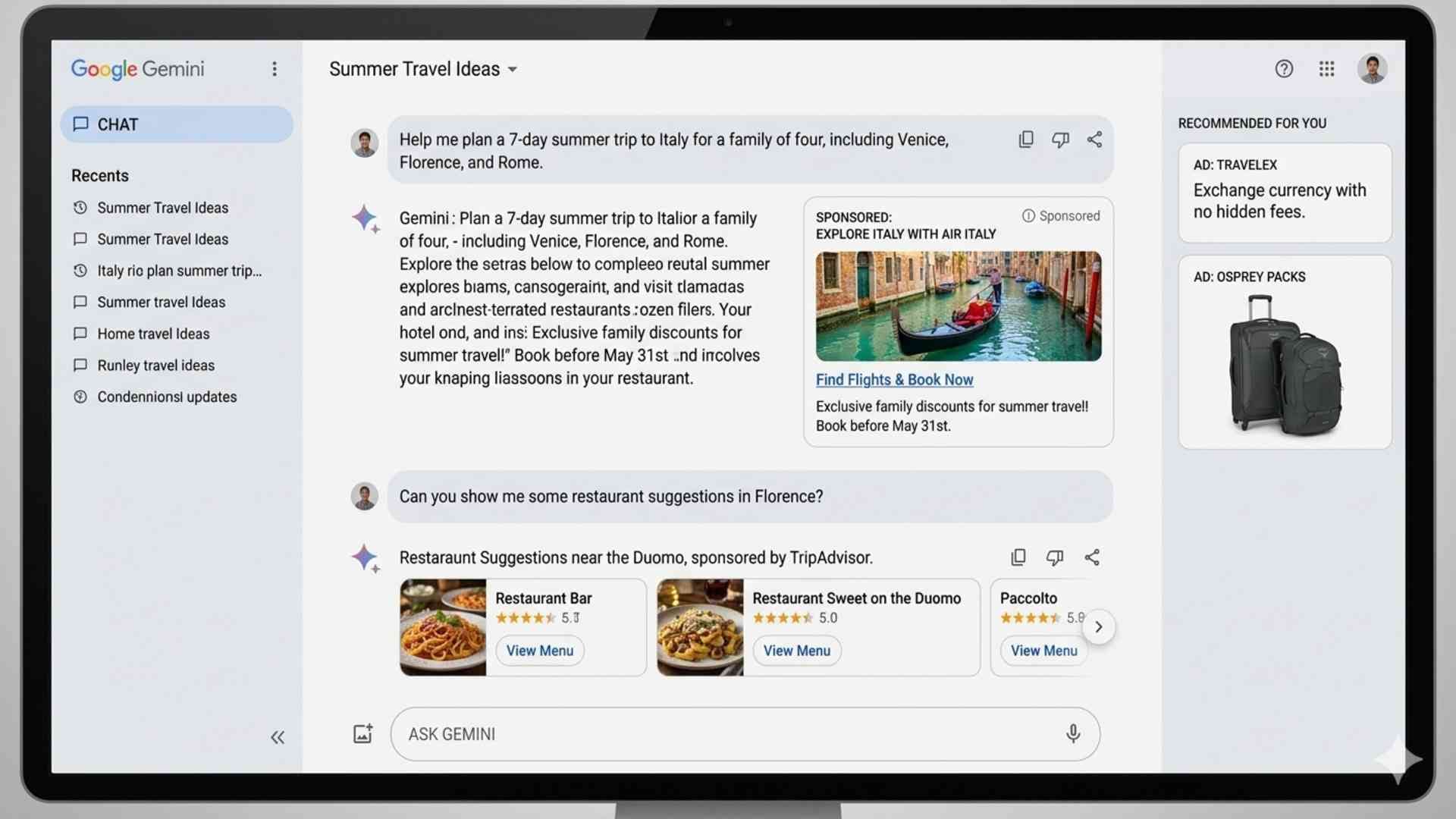The image size is (1456, 819).
Task: Click the 'Paccolto' card title
Action: click(1028, 598)
